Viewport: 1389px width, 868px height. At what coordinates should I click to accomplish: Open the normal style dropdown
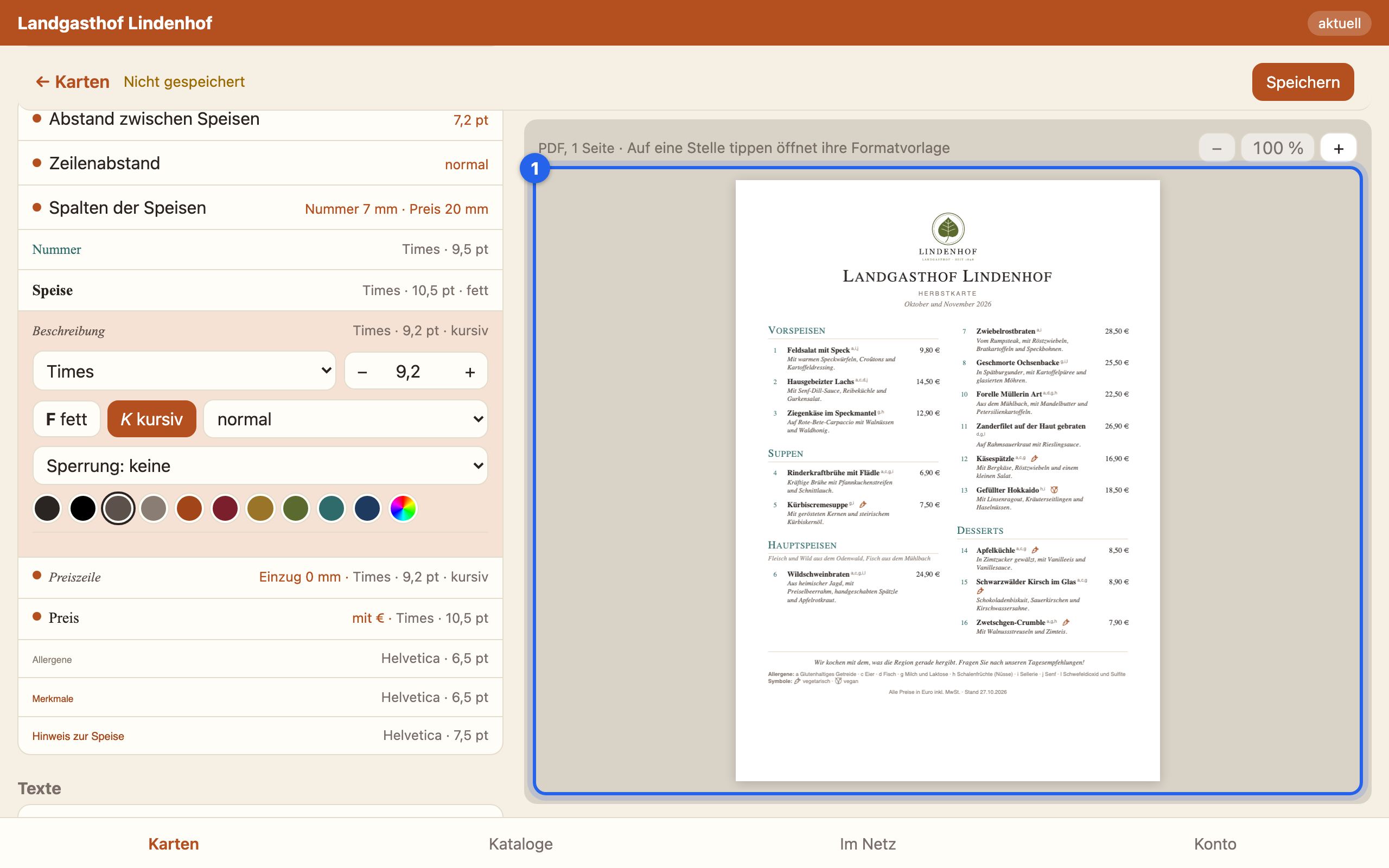click(x=346, y=419)
